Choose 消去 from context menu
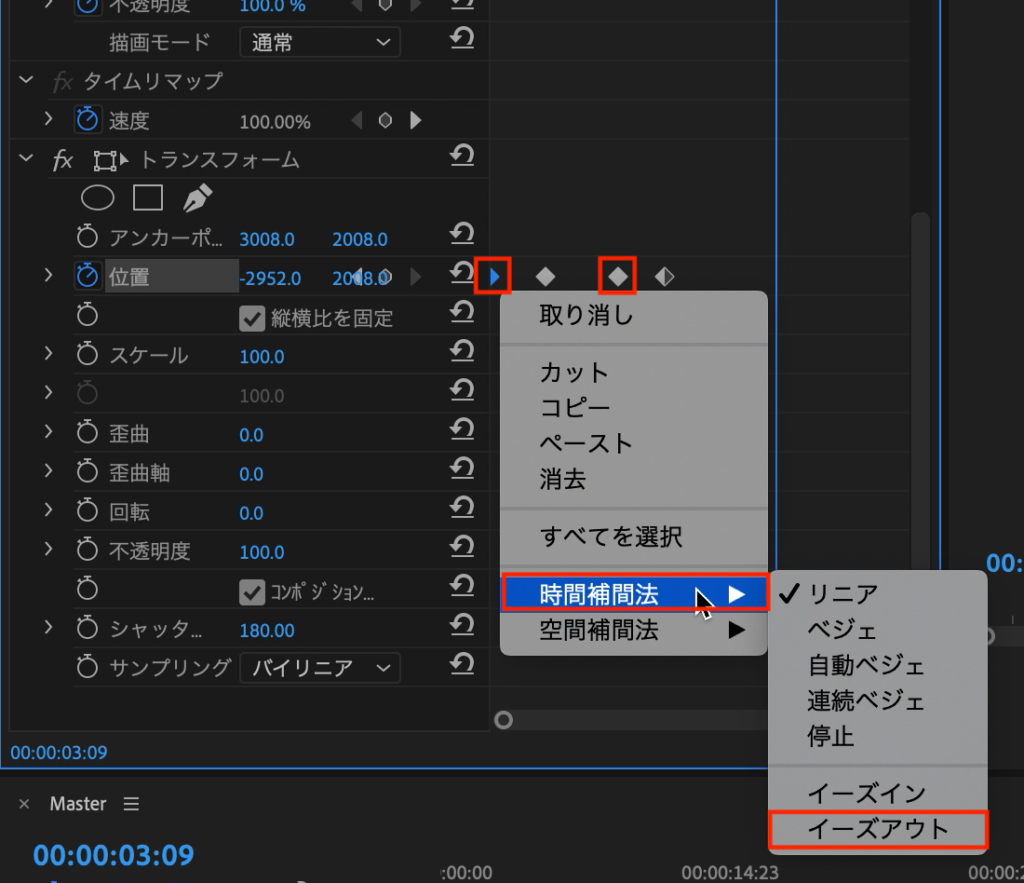Viewport: 1024px width, 883px height. pyautogui.click(x=633, y=479)
